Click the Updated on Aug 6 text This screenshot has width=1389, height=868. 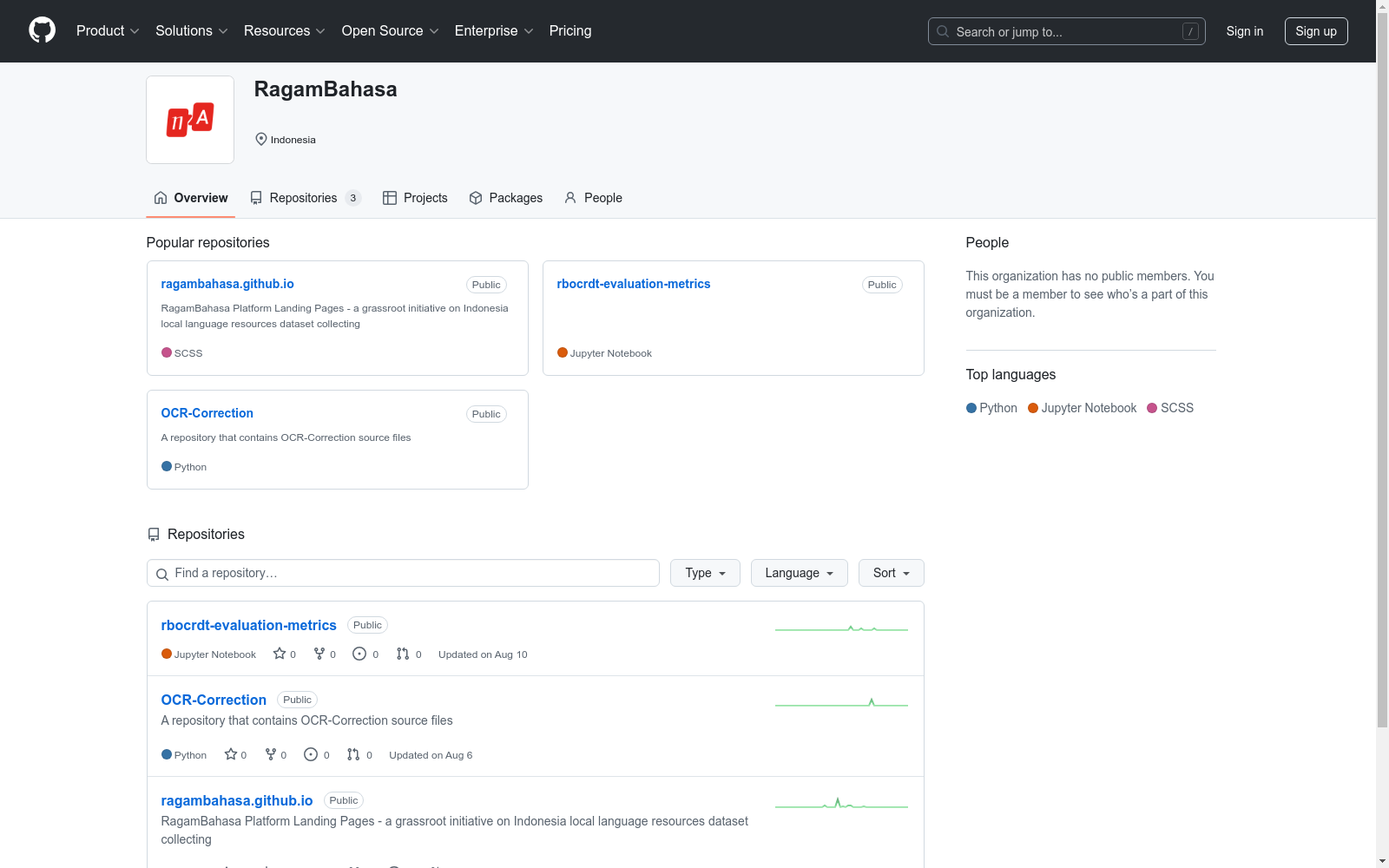tap(431, 755)
